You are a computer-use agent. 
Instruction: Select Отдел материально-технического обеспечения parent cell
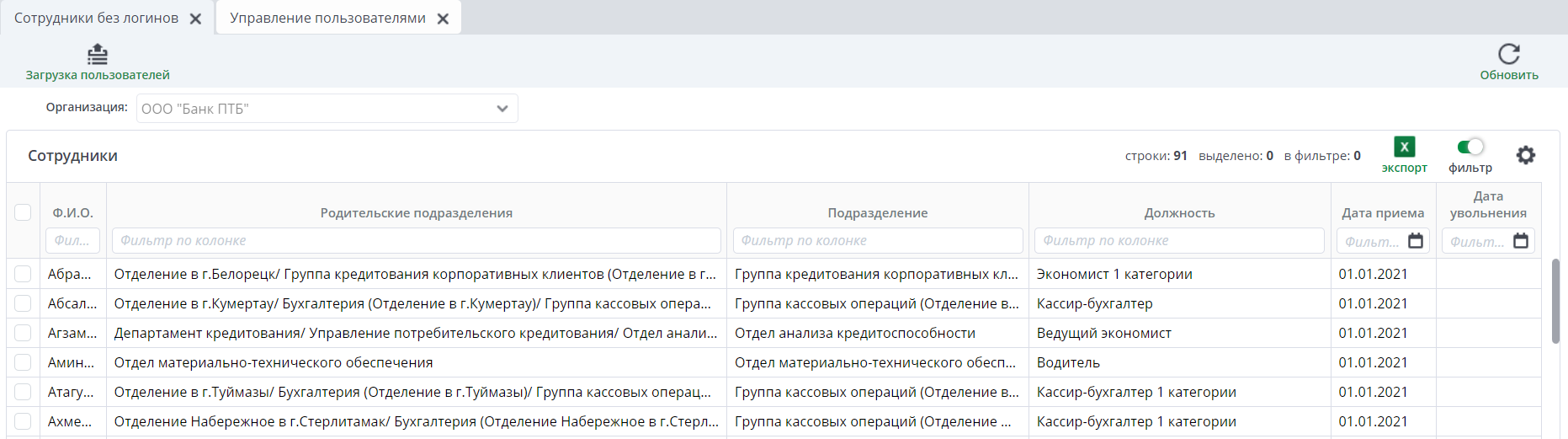417,362
